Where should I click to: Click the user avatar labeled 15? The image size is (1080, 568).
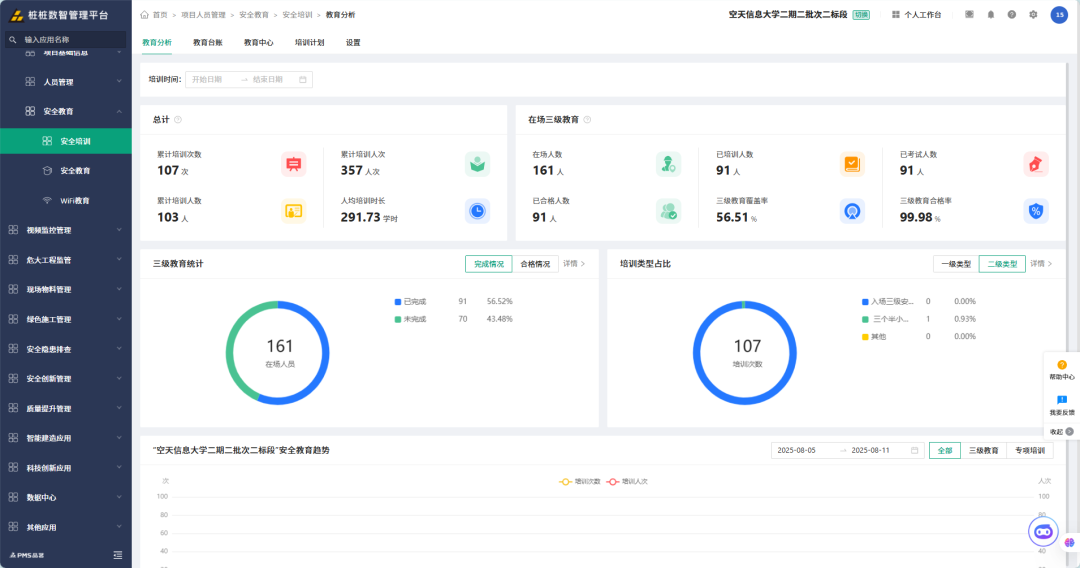(x=1059, y=14)
